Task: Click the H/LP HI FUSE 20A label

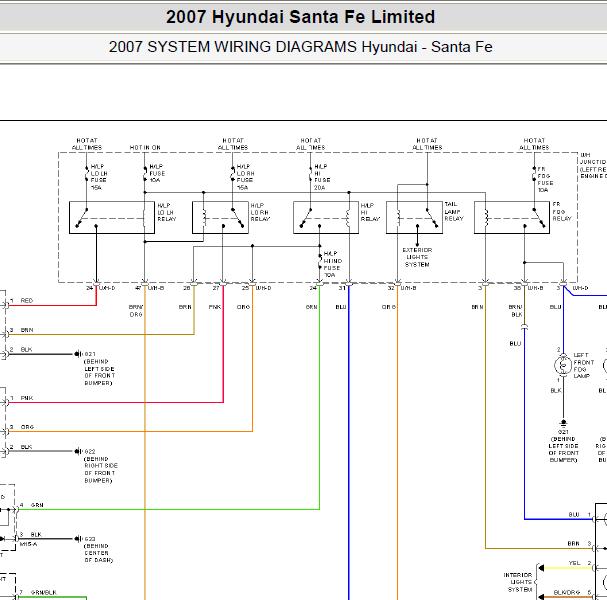Action: coord(322,177)
